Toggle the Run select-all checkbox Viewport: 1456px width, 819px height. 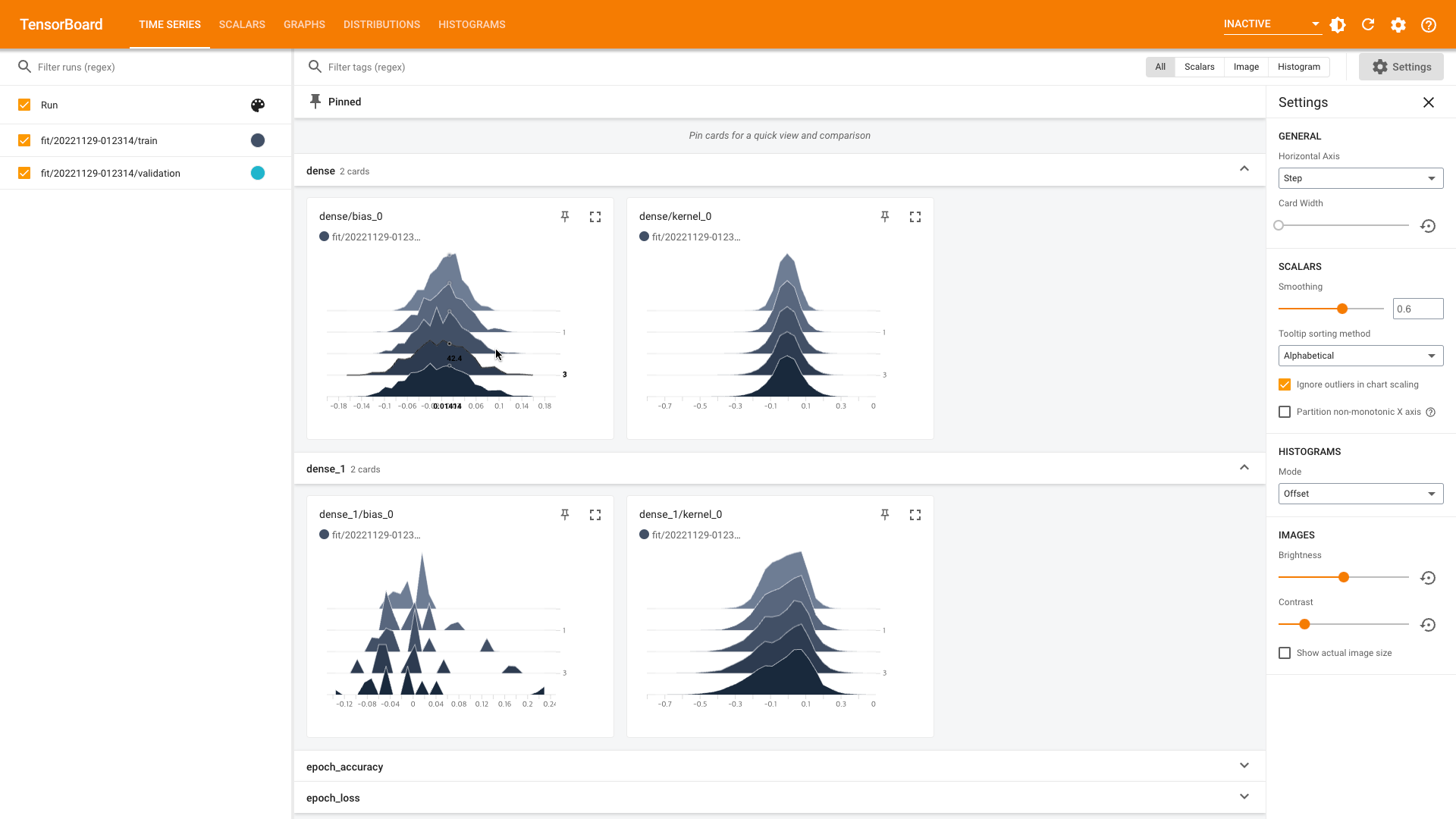[x=24, y=105]
